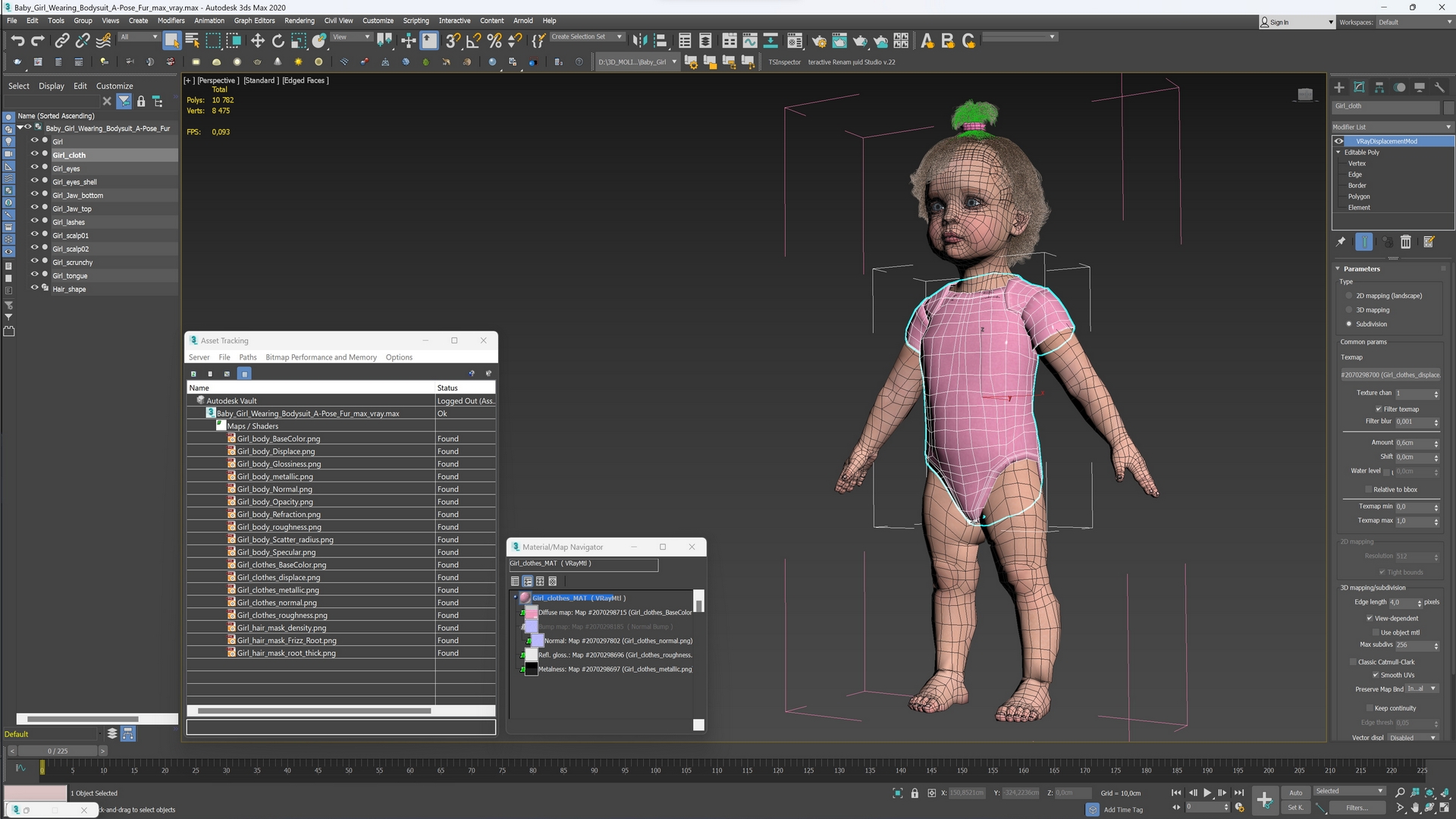Open the Graph Editors menu
This screenshot has width=1456, height=819.
click(x=254, y=20)
